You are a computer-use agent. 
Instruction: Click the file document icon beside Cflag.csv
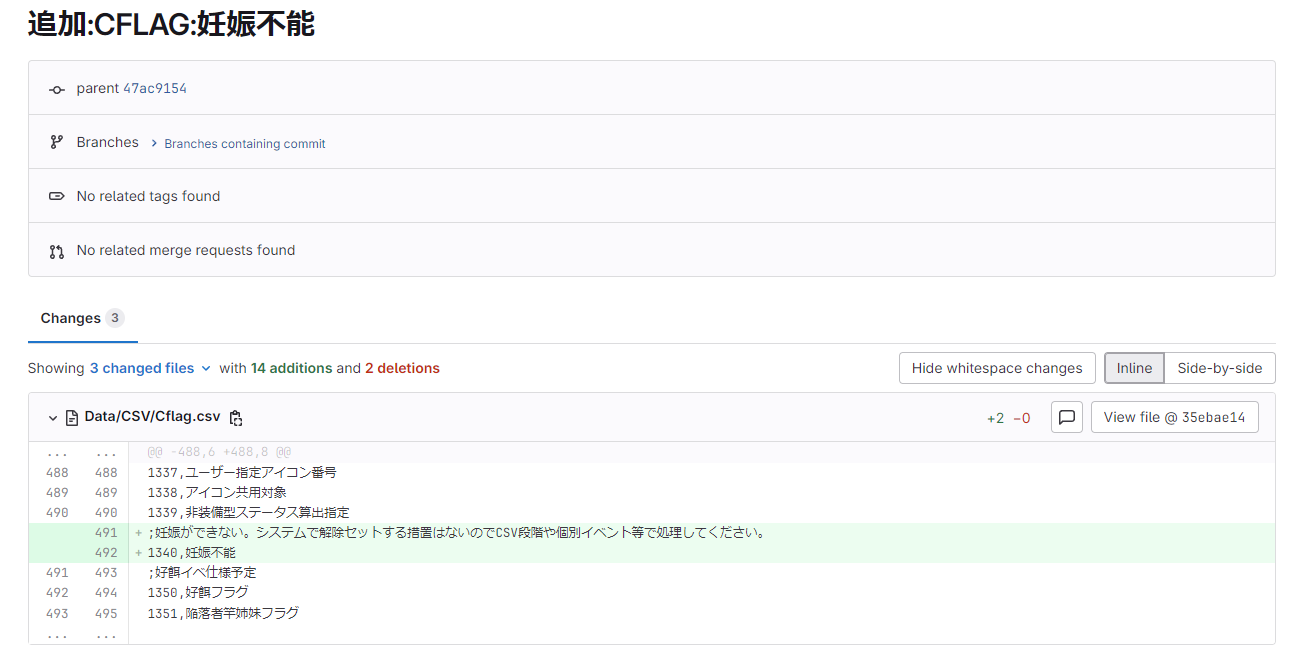pyautogui.click(x=72, y=418)
